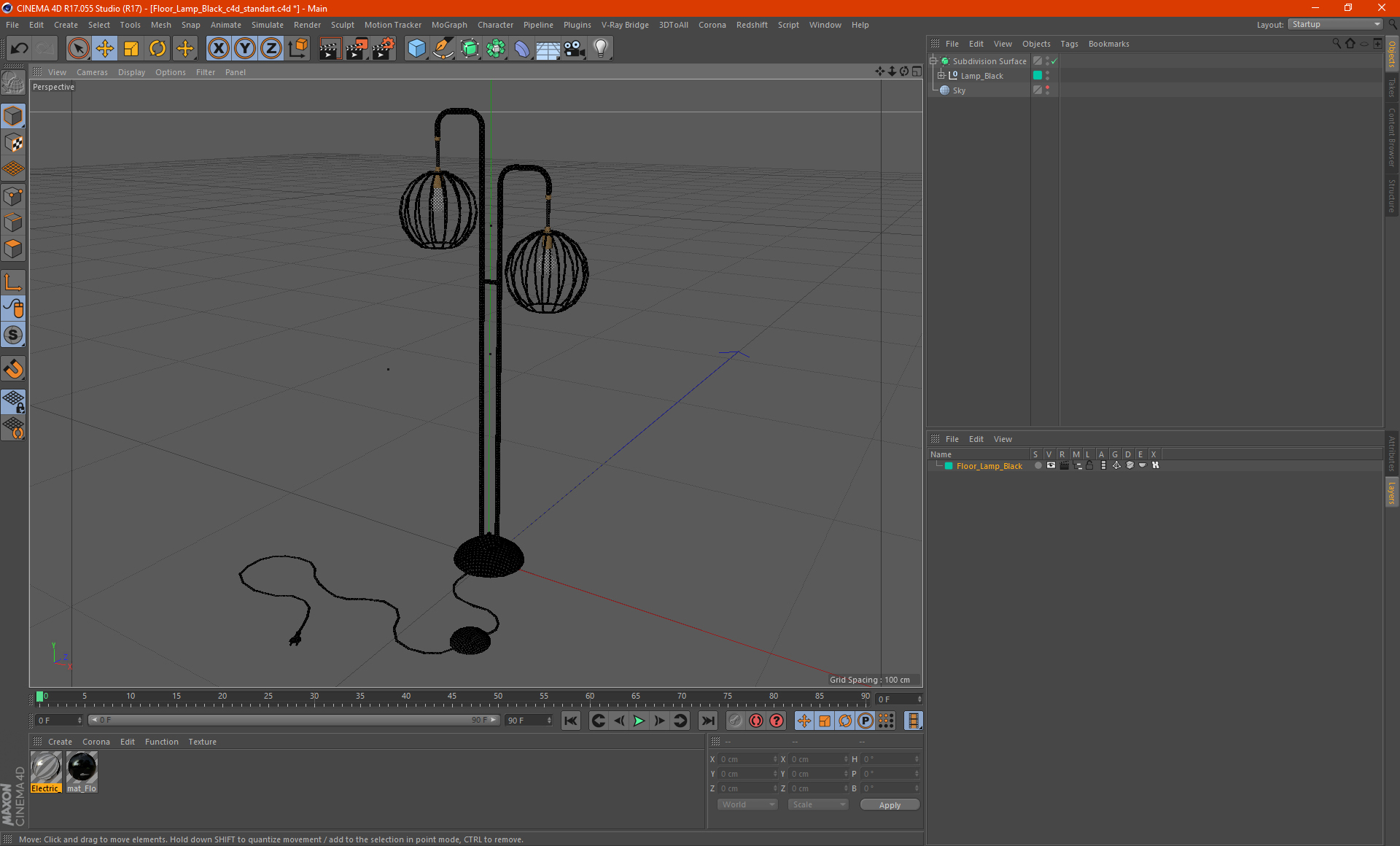Viewport: 1400px width, 846px height.
Task: Toggle Subdivision Surface green enable checkmark
Action: coord(1054,61)
